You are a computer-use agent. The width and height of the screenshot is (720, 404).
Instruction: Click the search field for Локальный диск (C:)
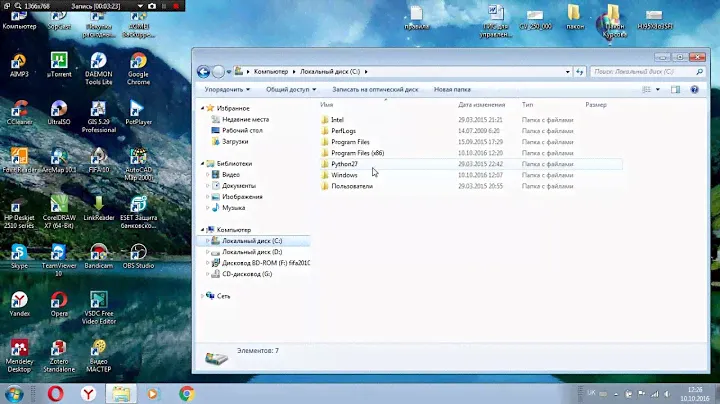point(640,72)
